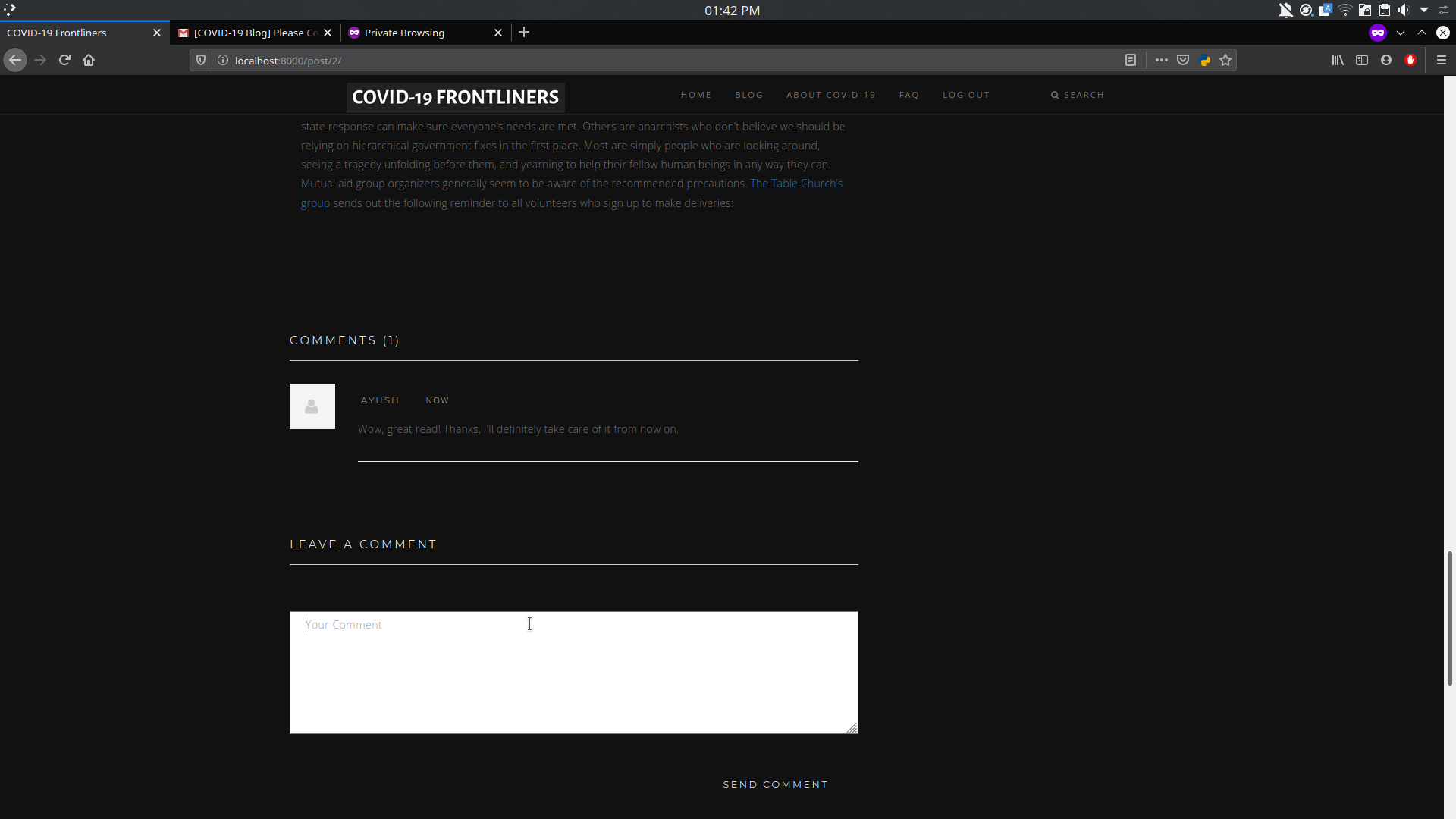Click the Send Comment button

coord(775,784)
